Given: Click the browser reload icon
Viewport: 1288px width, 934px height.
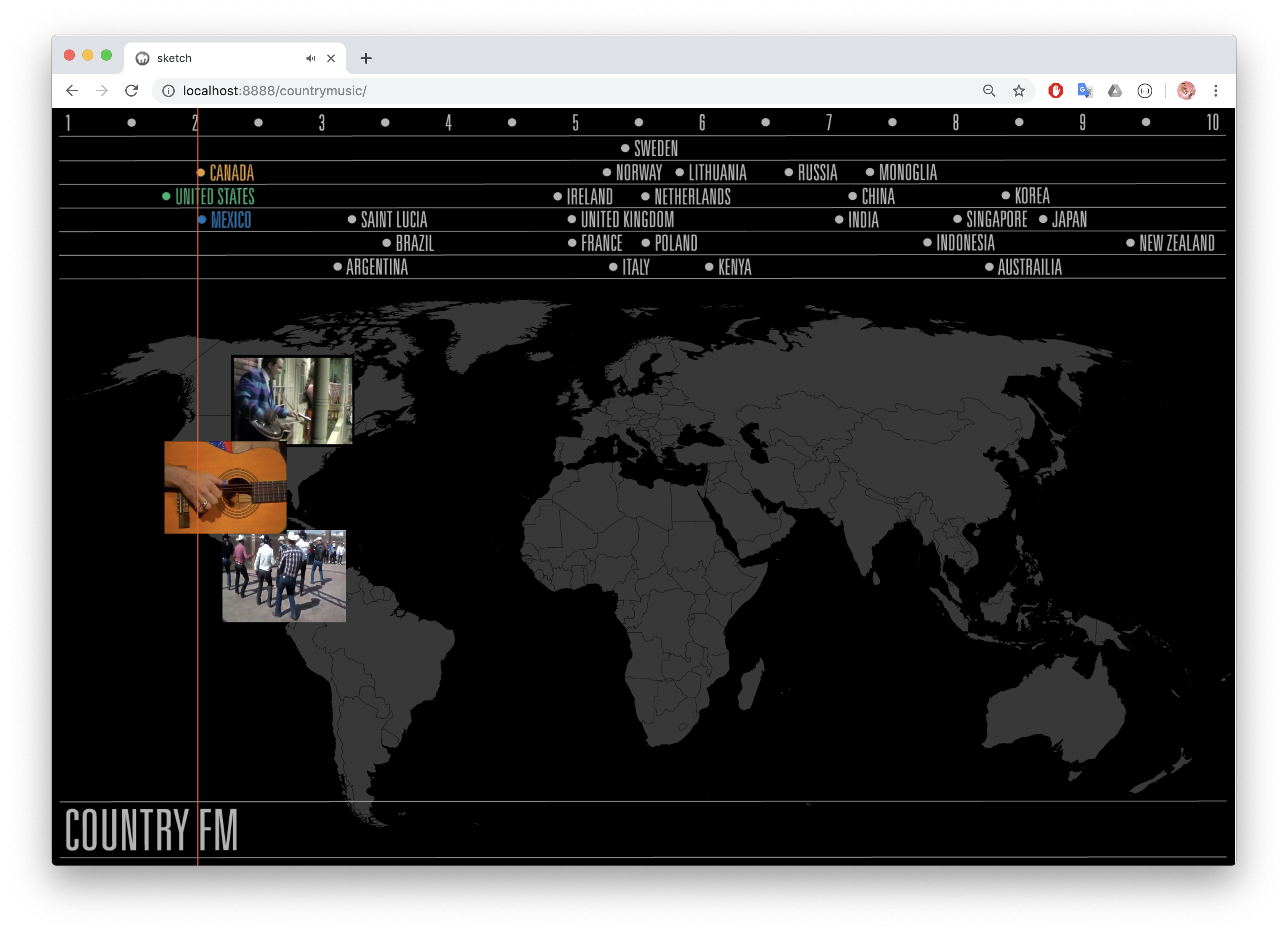Looking at the screenshot, I should point(132,91).
